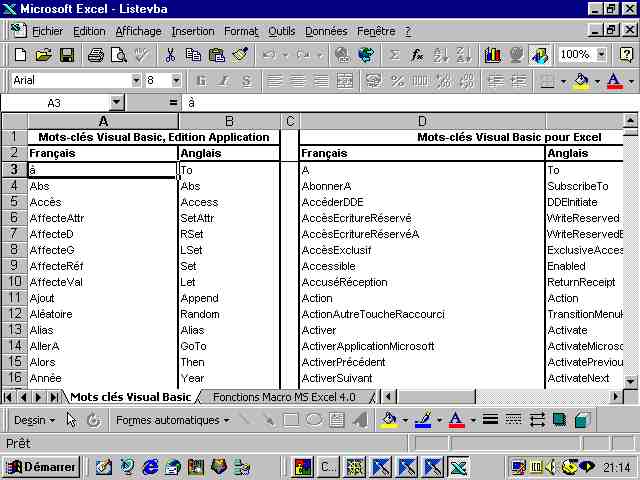640x480 pixels.
Task: Open the Paste Function fx icon
Action: [417, 55]
